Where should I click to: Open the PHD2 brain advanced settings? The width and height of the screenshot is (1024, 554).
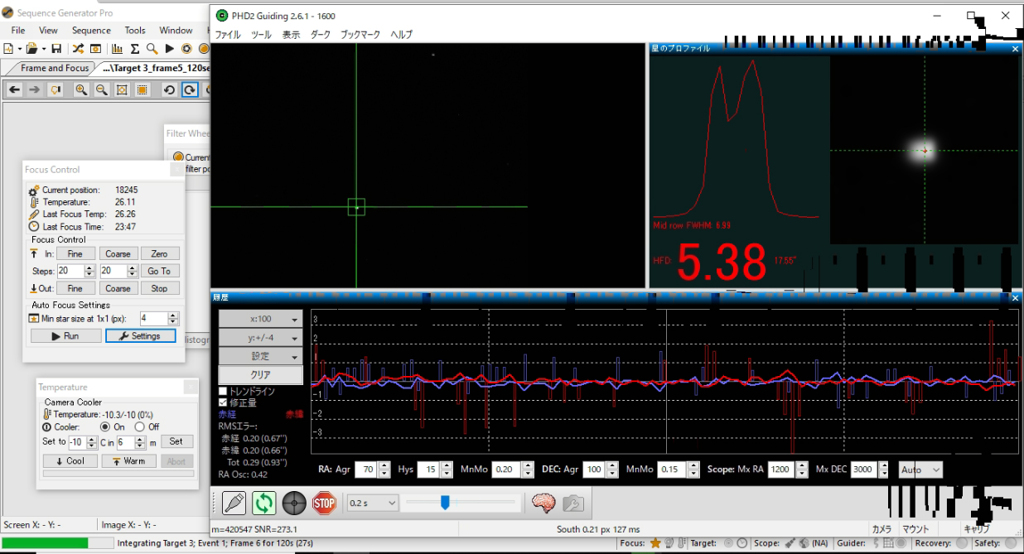[x=543, y=503]
